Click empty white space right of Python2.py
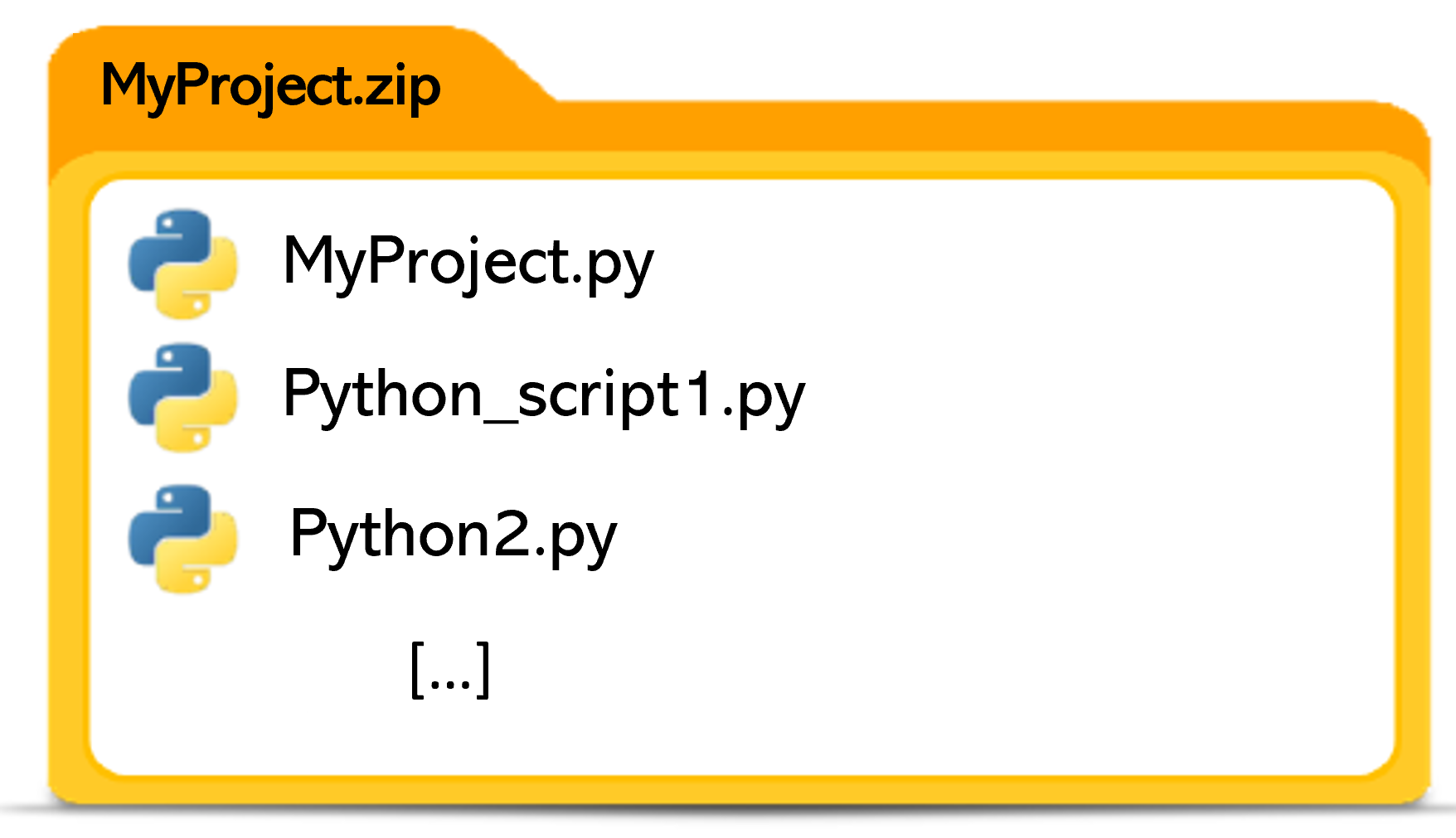The height and width of the screenshot is (838, 1456). coord(995,535)
